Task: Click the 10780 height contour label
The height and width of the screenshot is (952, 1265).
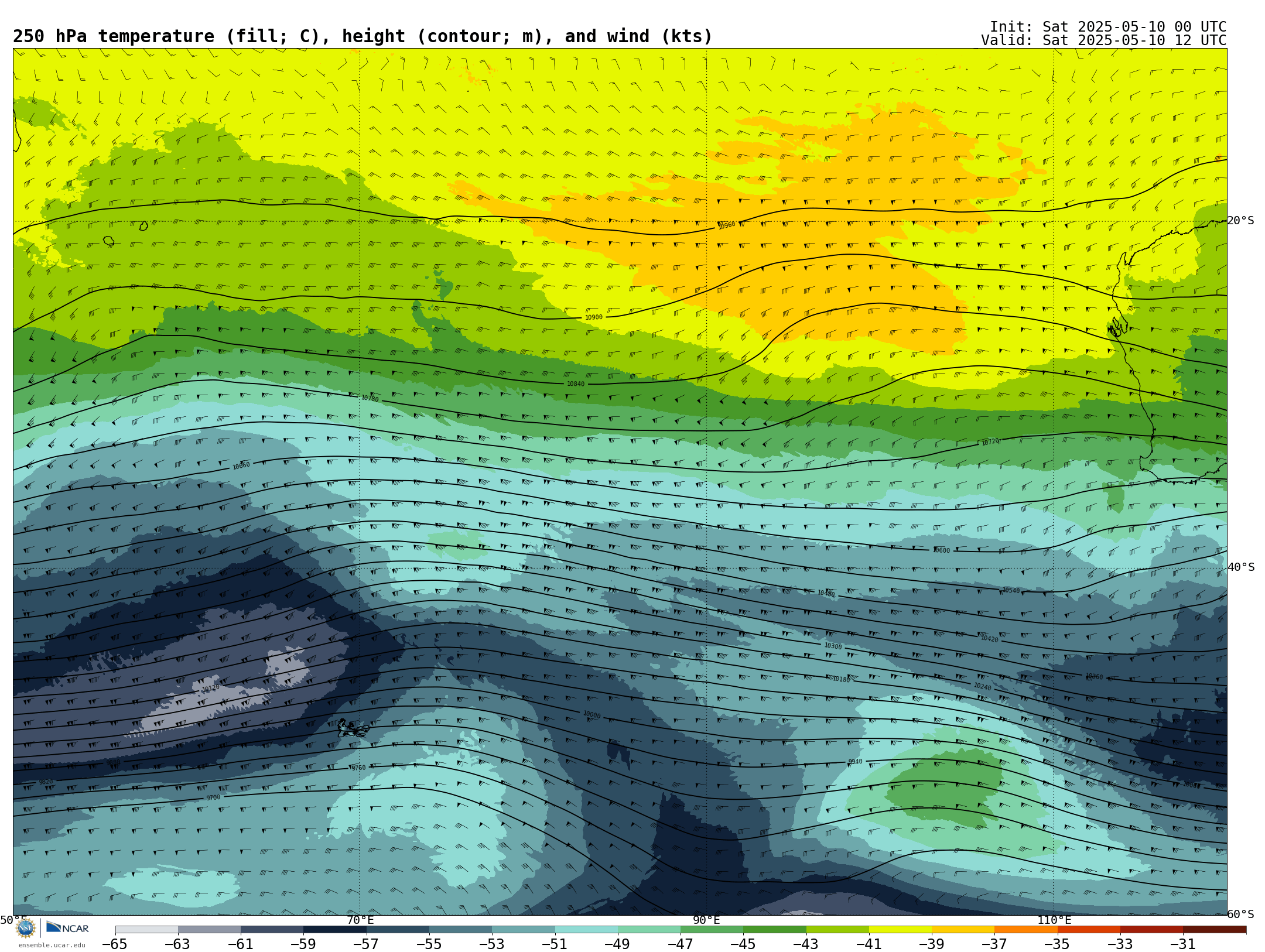Action: tap(370, 399)
